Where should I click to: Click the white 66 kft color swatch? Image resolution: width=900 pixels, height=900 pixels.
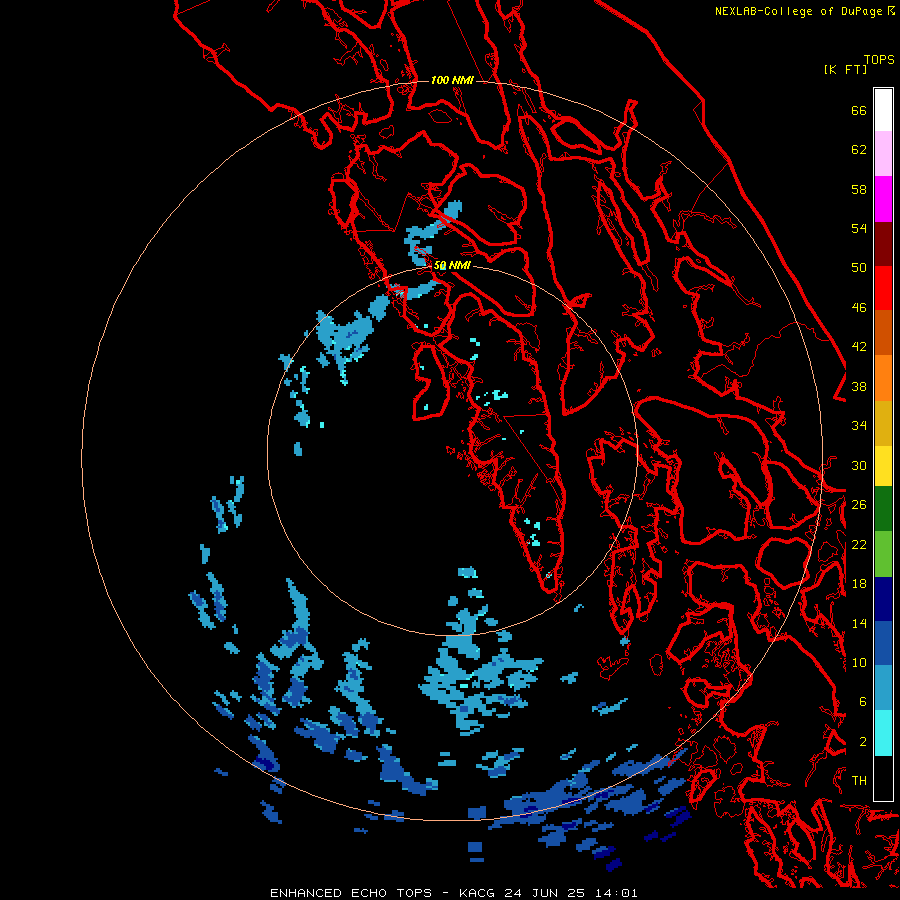click(x=883, y=110)
